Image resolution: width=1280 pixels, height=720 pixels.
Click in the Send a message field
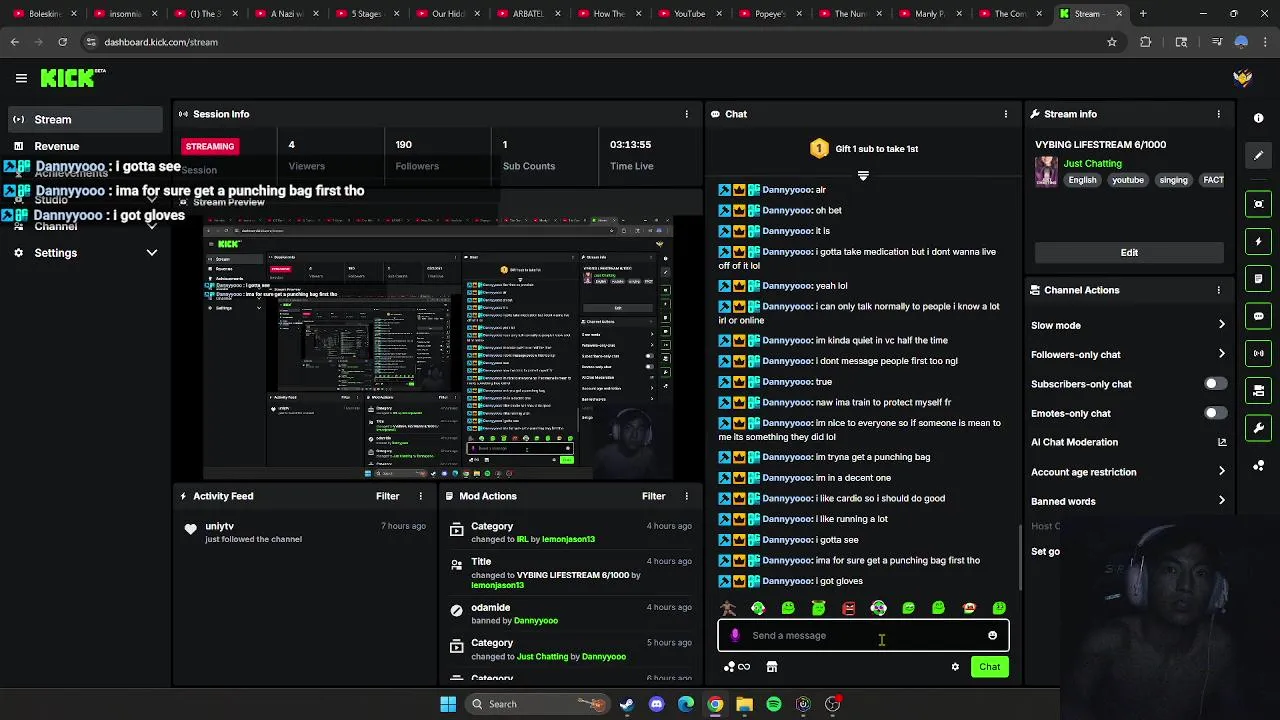(863, 635)
